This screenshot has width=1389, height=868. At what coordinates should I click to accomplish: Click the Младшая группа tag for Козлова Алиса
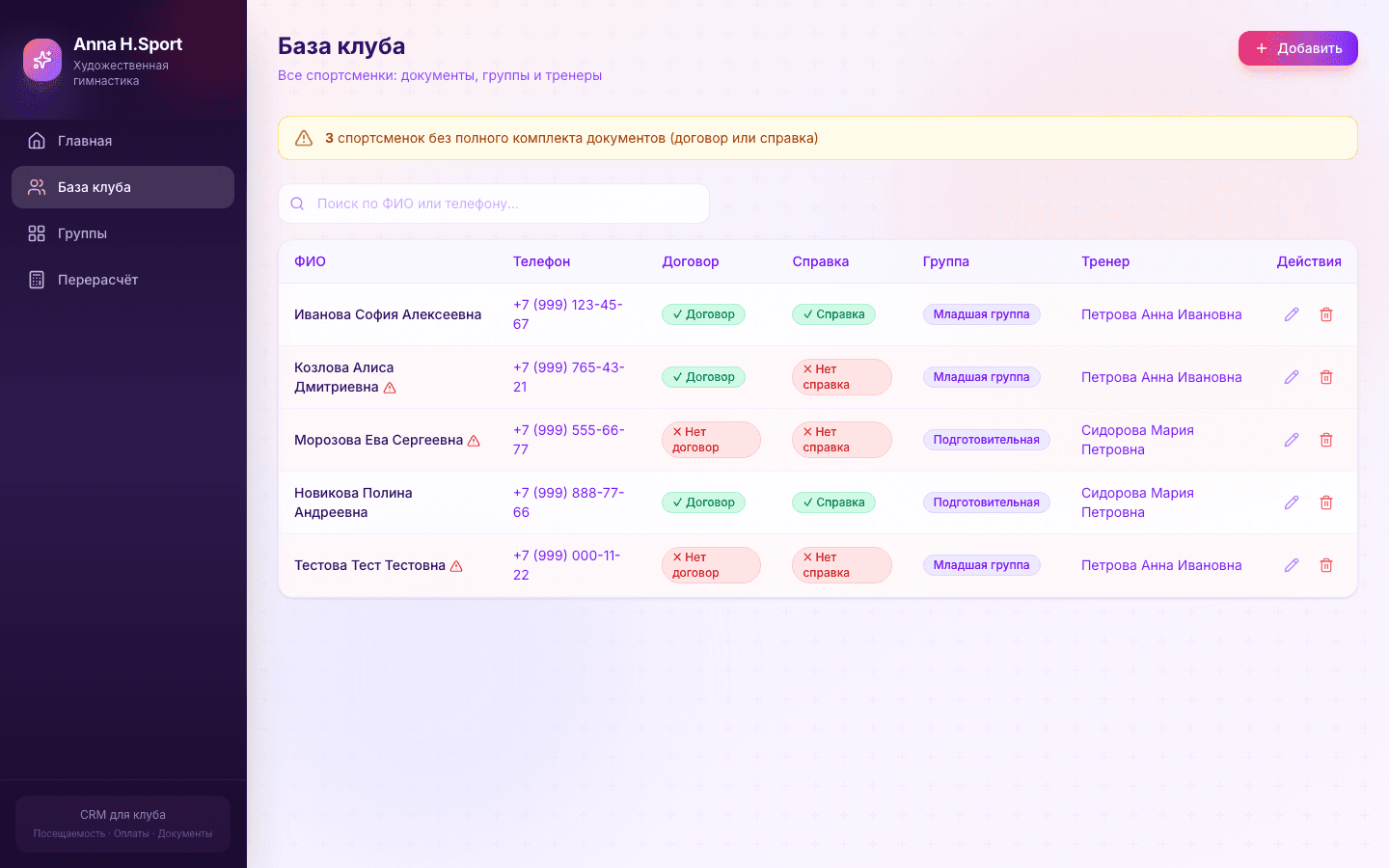click(981, 377)
